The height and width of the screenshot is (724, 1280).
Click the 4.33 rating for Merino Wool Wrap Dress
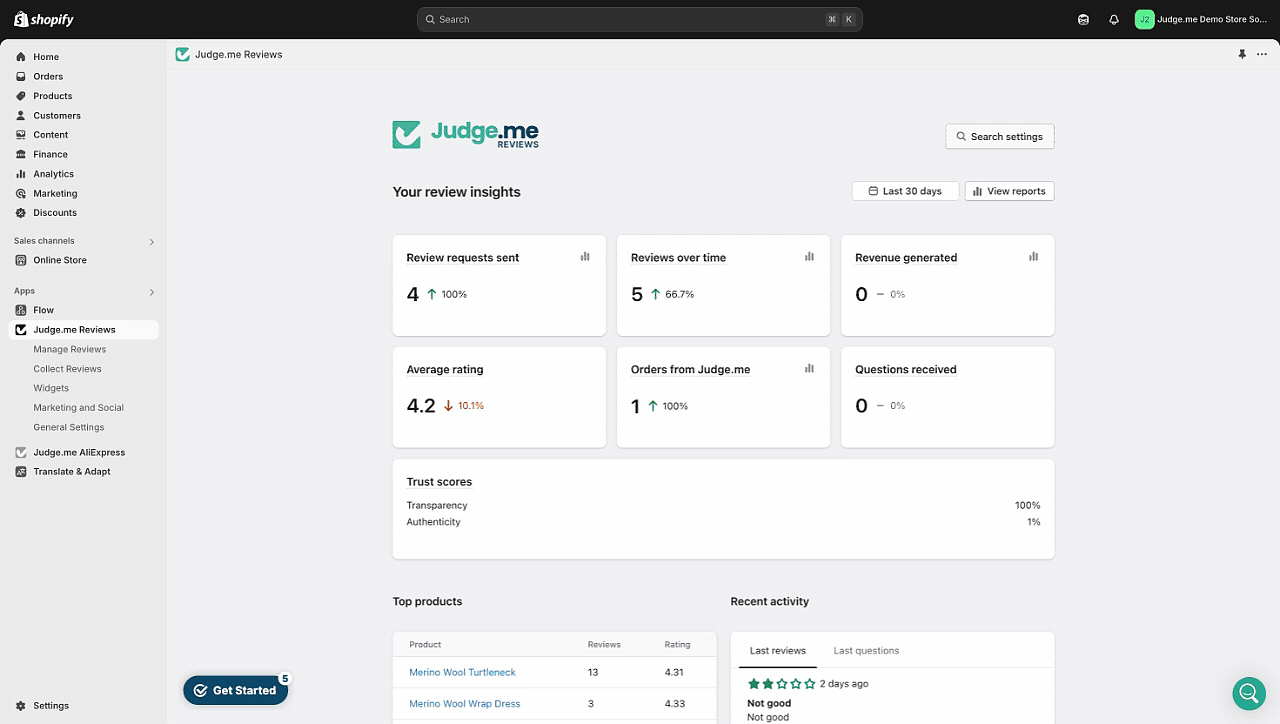(675, 704)
